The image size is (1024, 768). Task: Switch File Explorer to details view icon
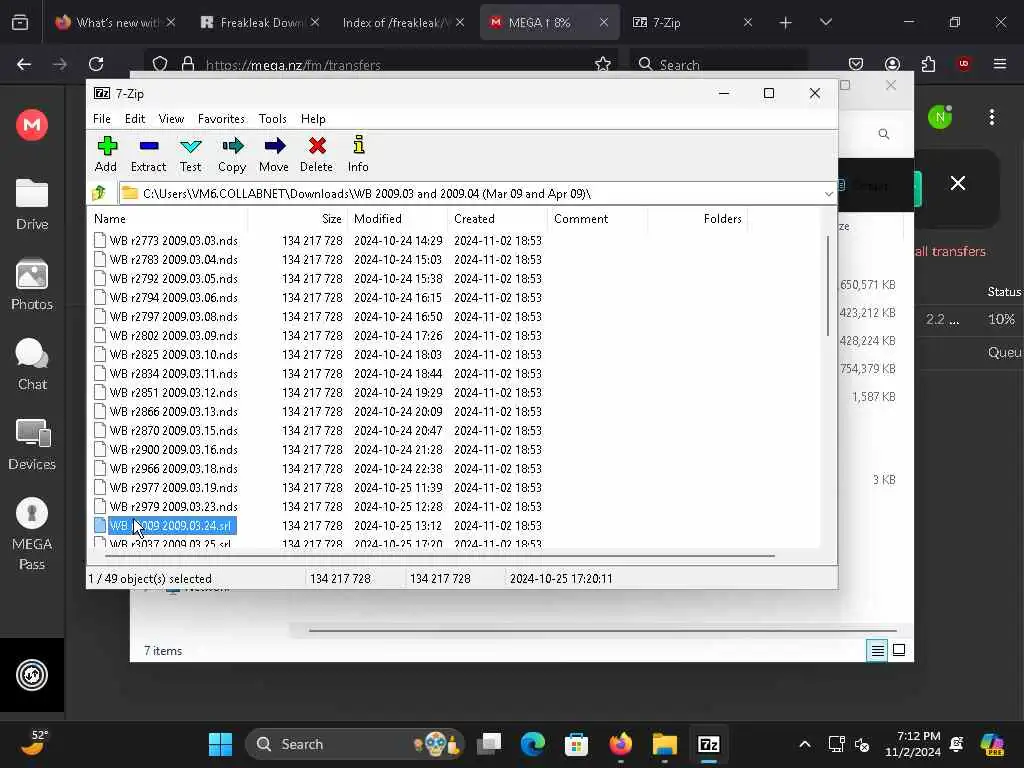(877, 650)
